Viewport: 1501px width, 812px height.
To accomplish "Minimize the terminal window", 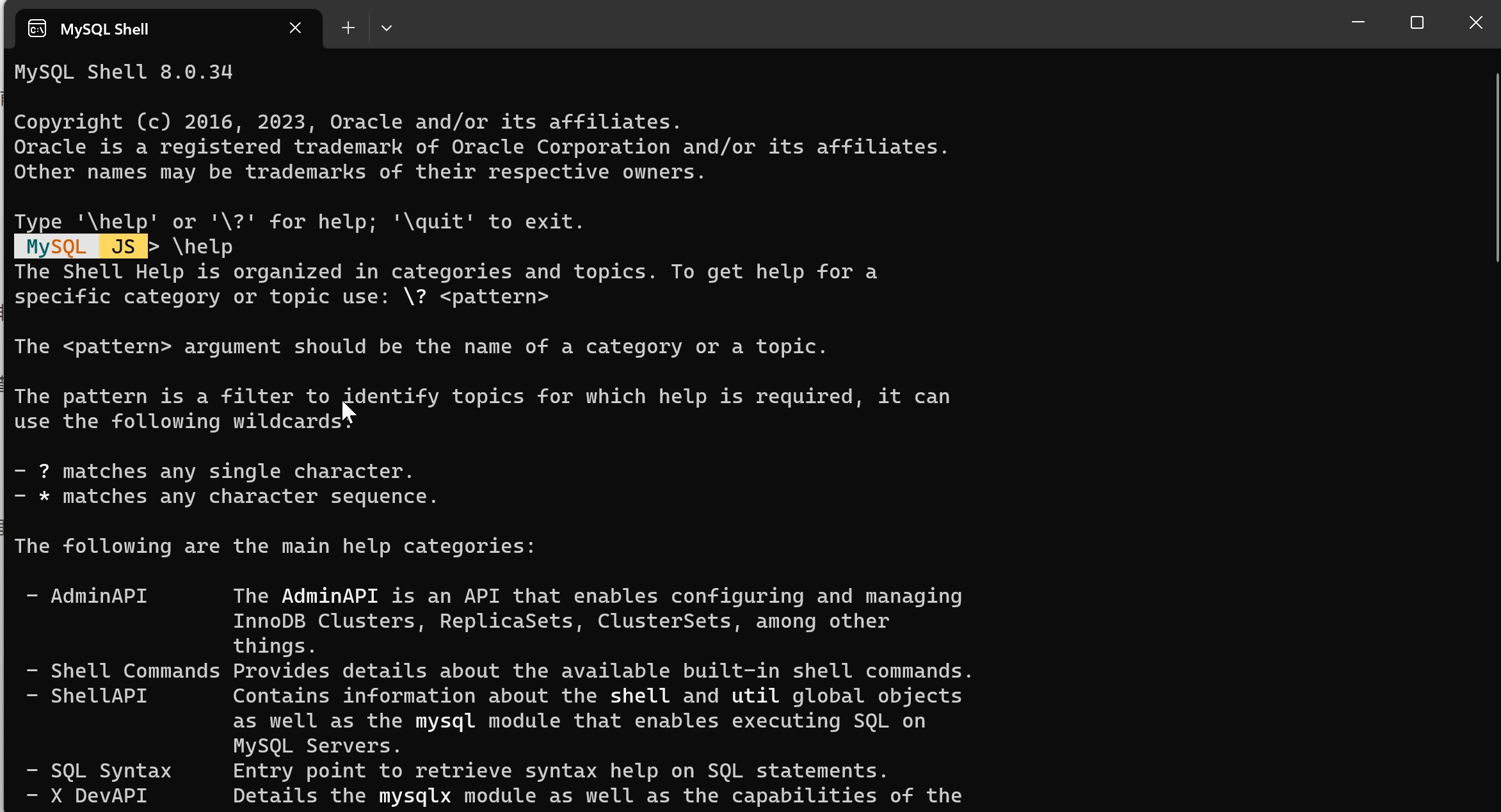I will [1358, 23].
